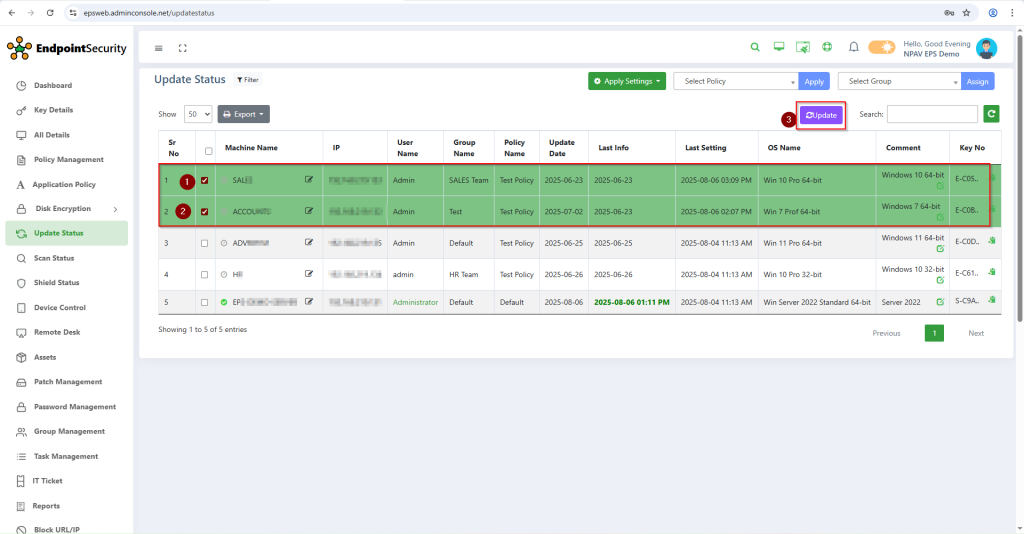Go to Scan Status in the sidebar

tap(55, 258)
